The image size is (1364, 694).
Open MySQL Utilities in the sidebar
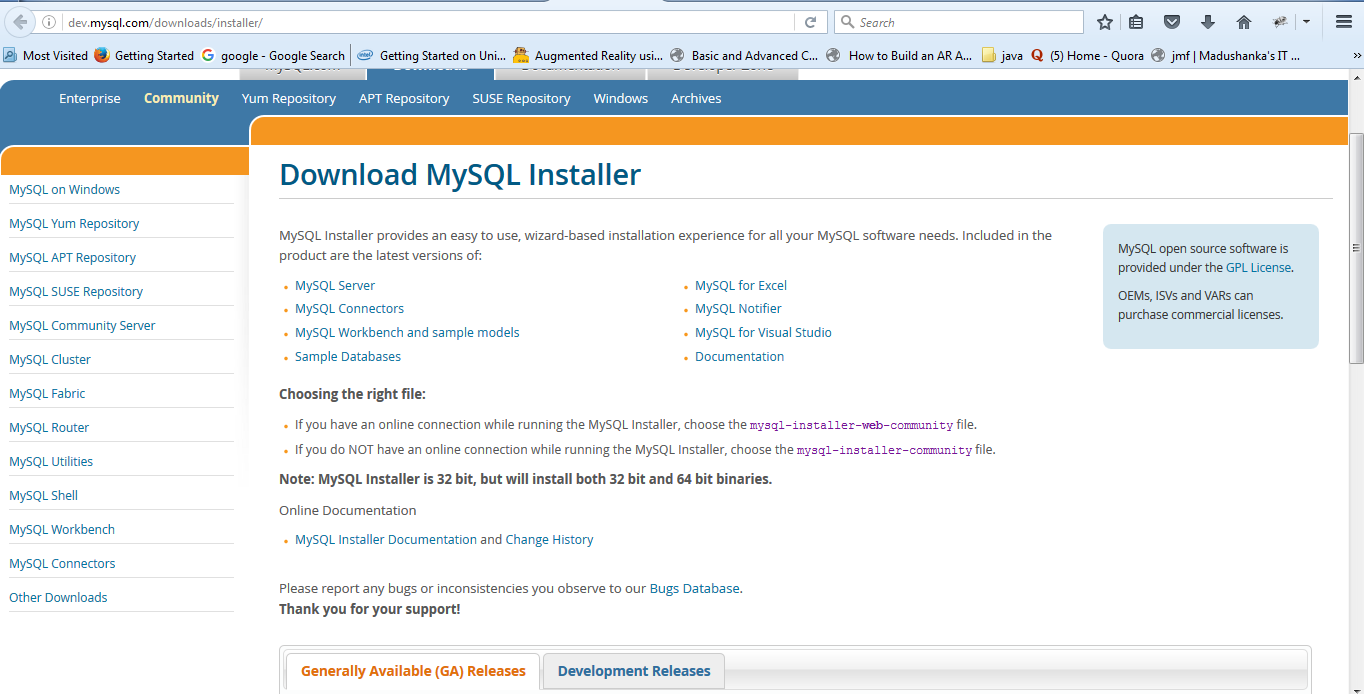[51, 462]
